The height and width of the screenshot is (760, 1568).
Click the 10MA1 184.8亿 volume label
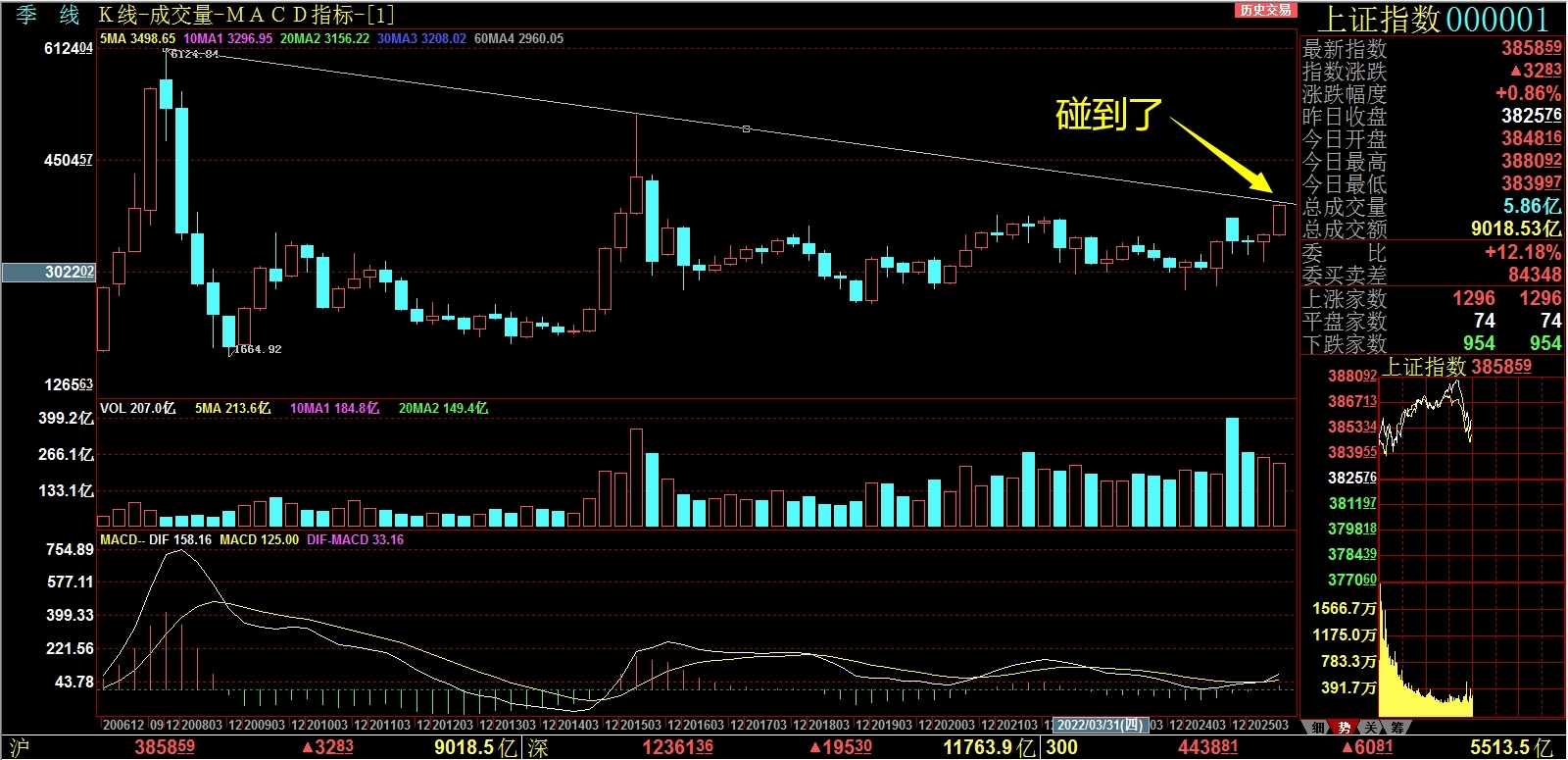coord(334,408)
